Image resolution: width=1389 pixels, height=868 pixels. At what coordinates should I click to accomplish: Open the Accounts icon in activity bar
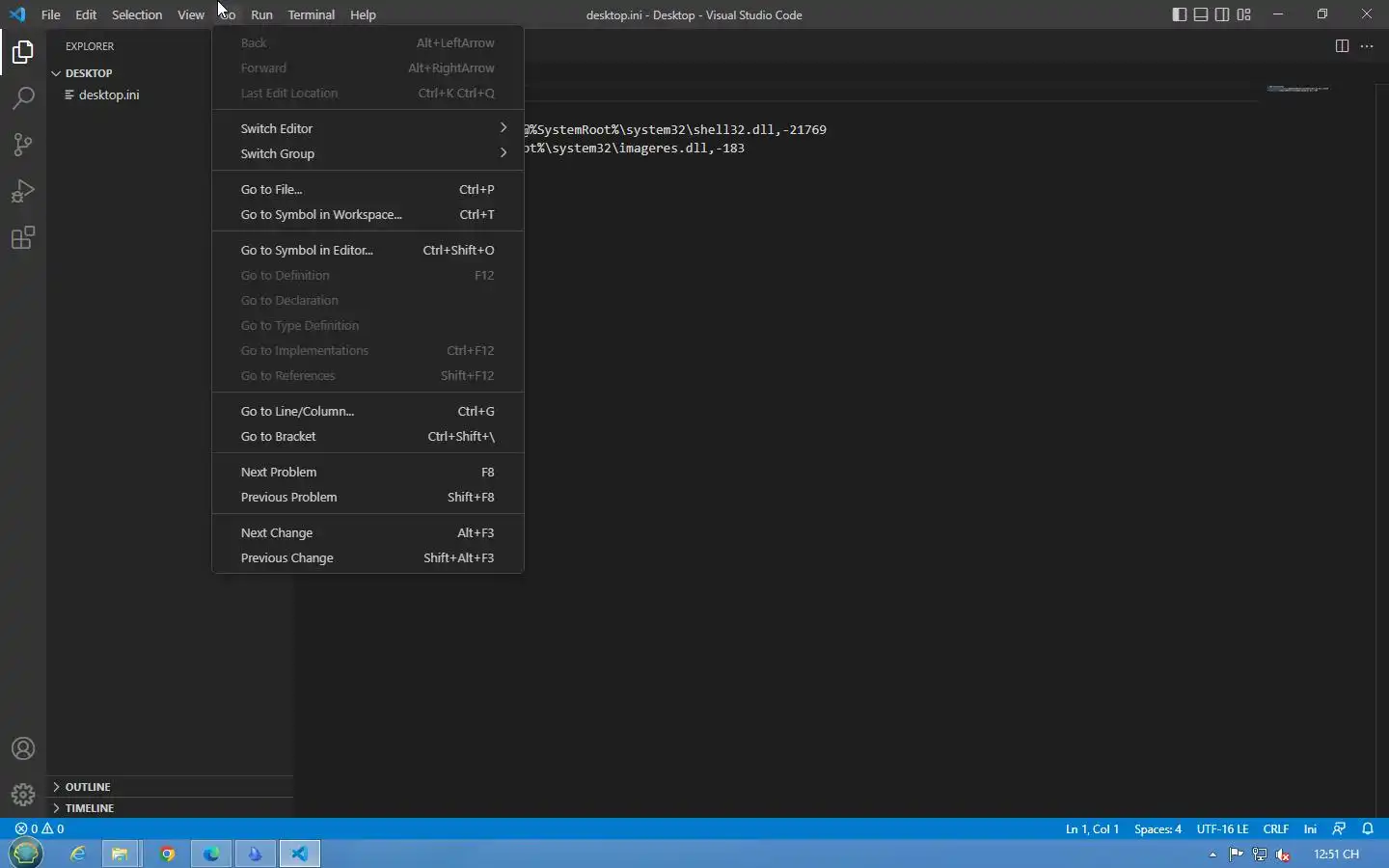[23, 749]
